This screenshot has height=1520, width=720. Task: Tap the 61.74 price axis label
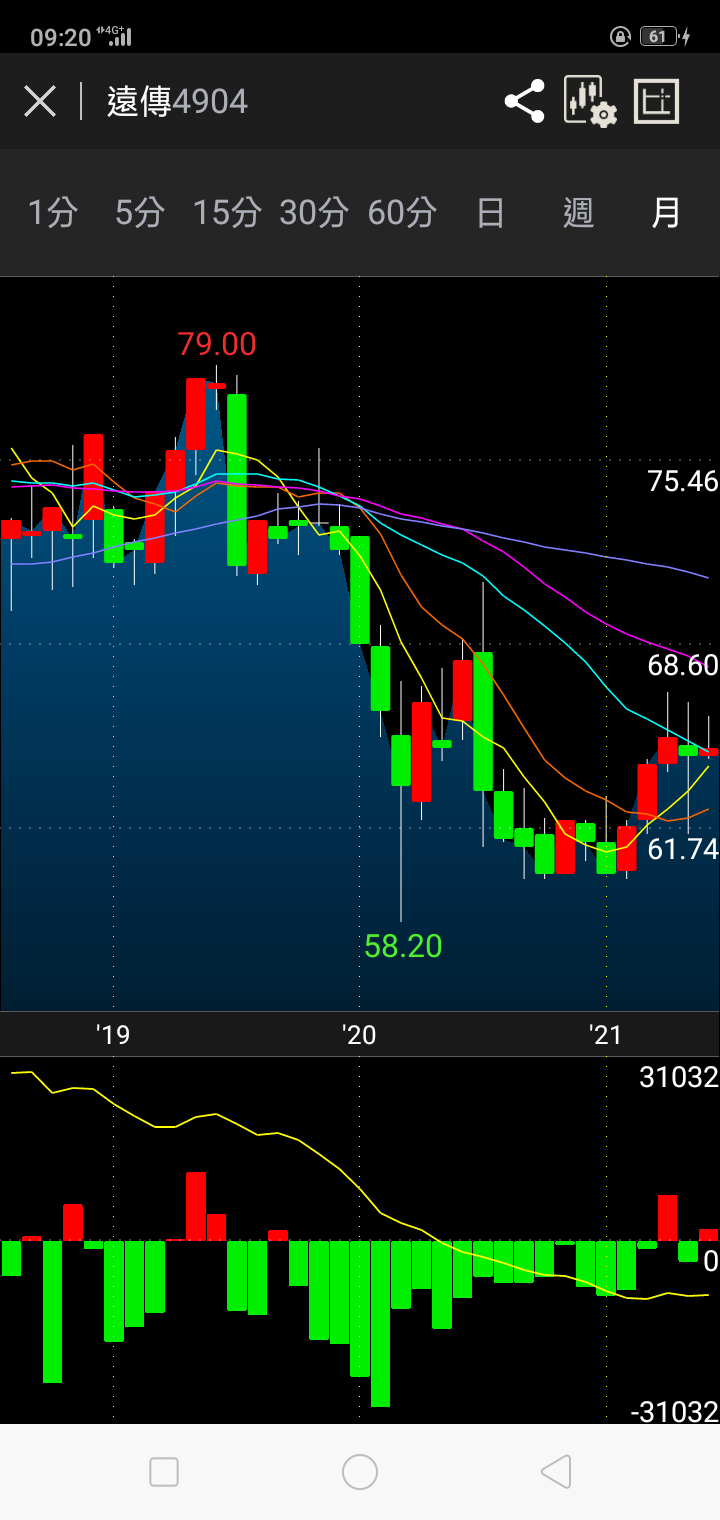pos(683,849)
